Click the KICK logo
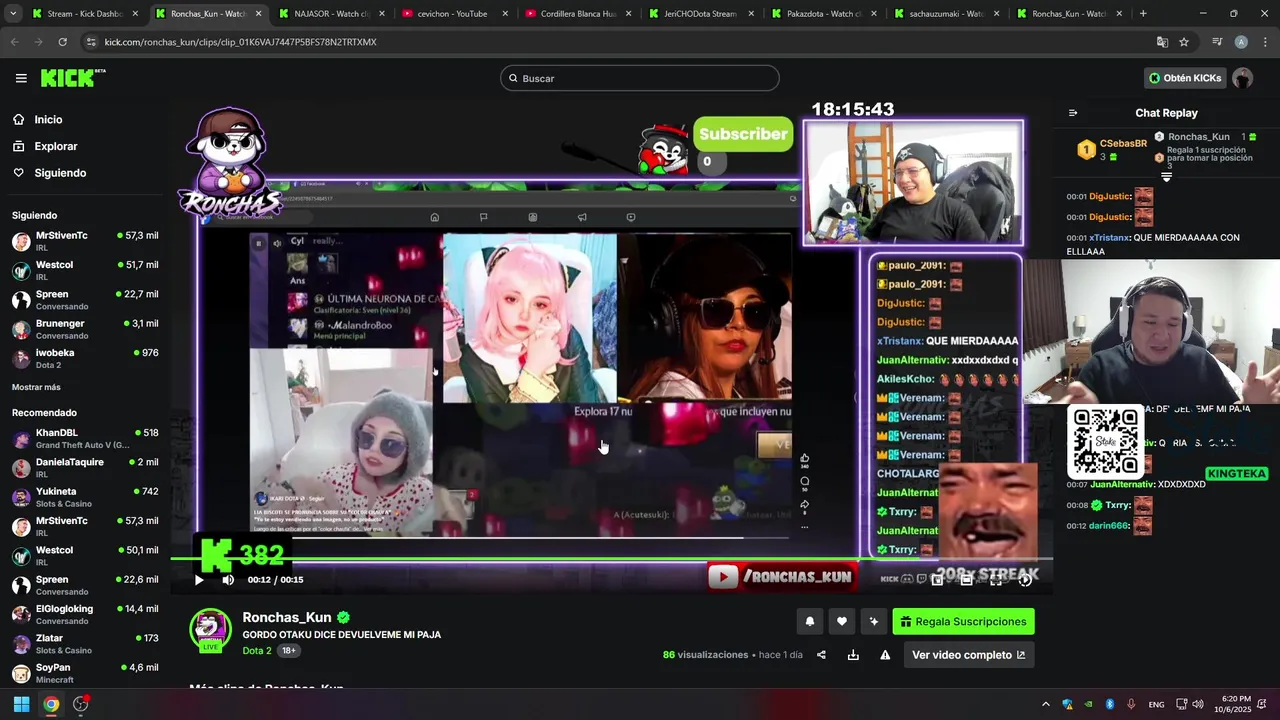Viewport: 1280px width, 720px height. click(73, 78)
